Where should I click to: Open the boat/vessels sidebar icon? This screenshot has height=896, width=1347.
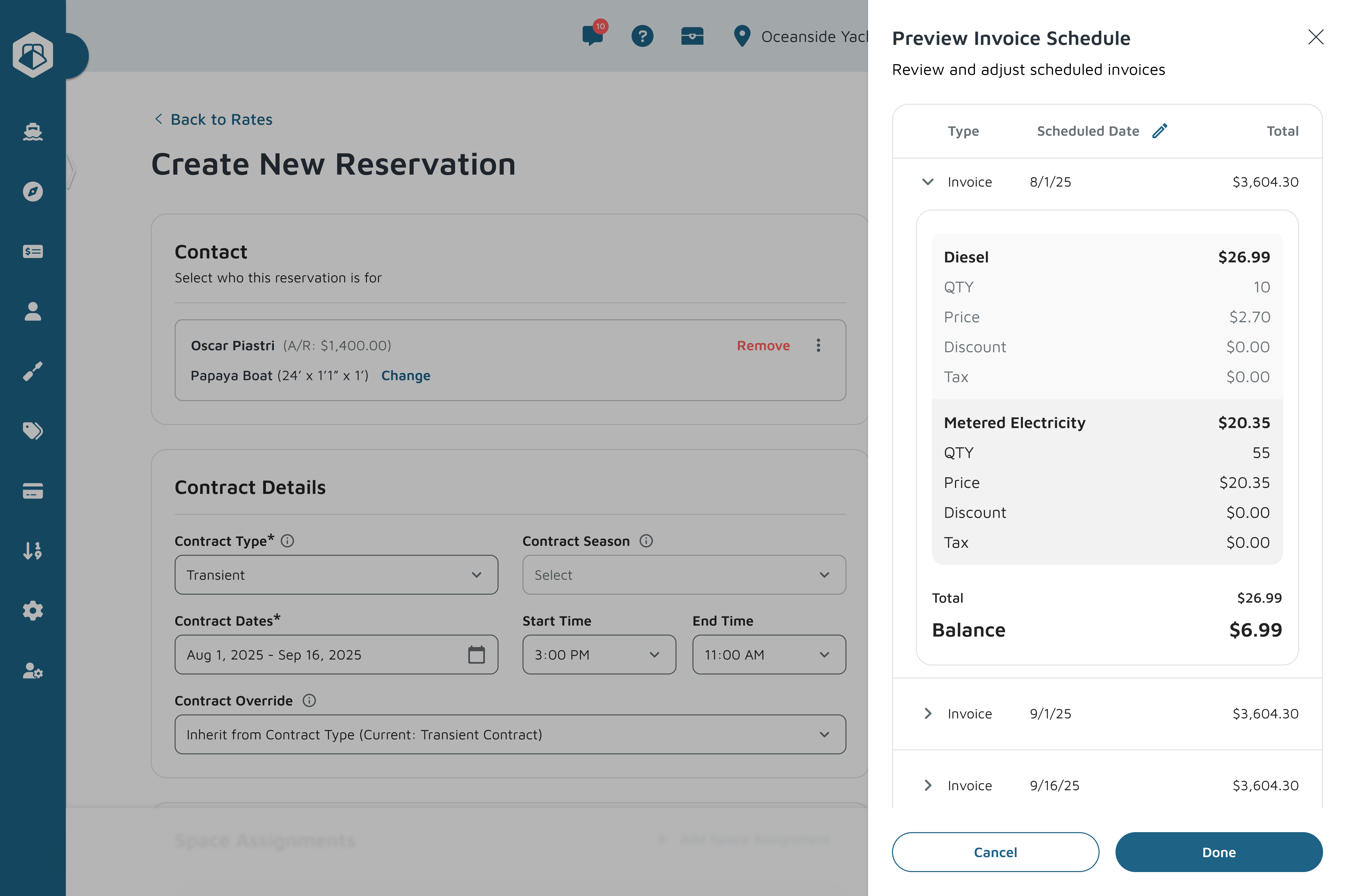33,132
